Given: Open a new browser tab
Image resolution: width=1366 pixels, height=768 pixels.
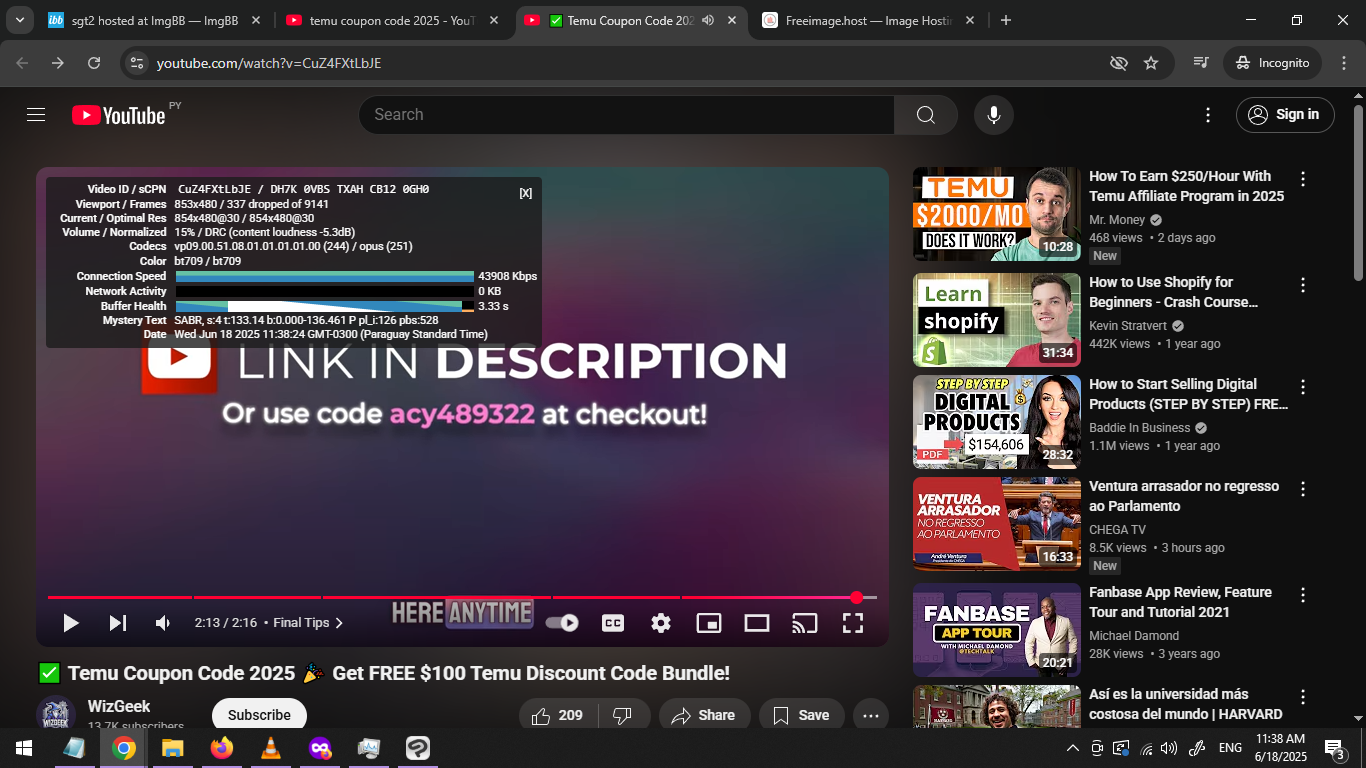Looking at the screenshot, I should click(x=1006, y=20).
